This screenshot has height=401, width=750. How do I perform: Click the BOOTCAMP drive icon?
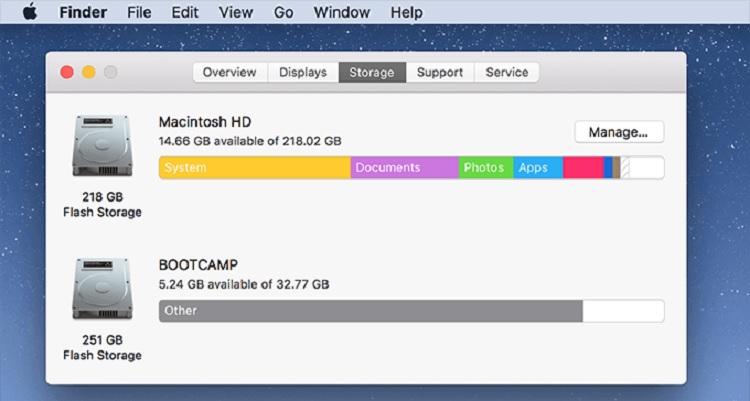[102, 289]
